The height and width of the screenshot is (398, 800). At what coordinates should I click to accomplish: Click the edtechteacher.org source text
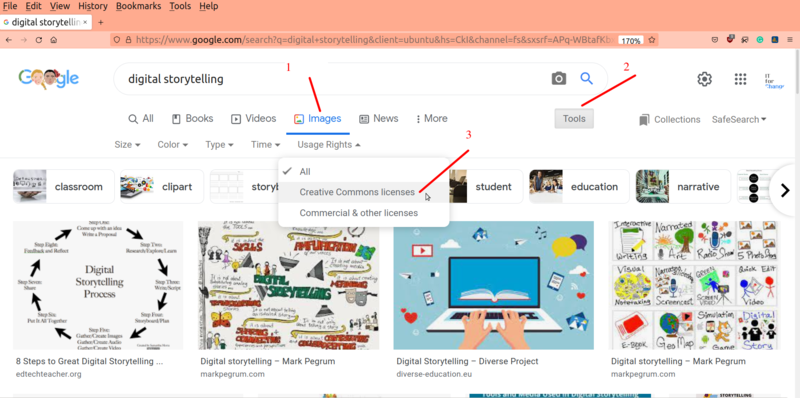tap(48, 374)
